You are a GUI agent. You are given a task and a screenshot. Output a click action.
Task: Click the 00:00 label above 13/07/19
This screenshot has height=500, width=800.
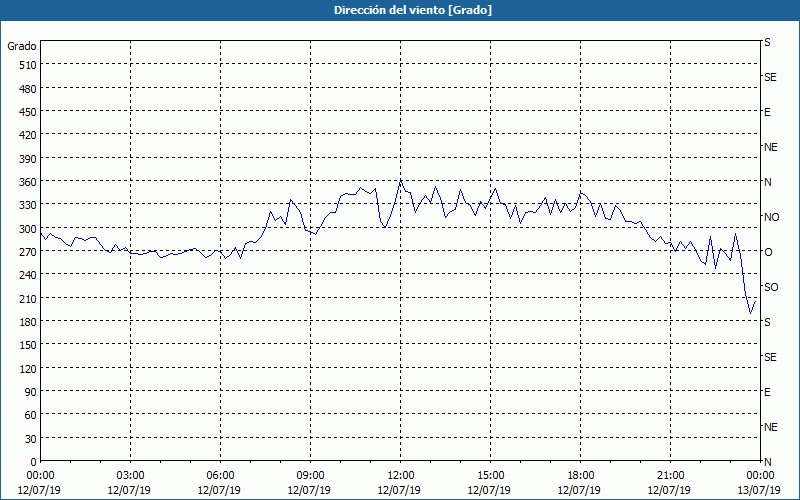[760, 476]
